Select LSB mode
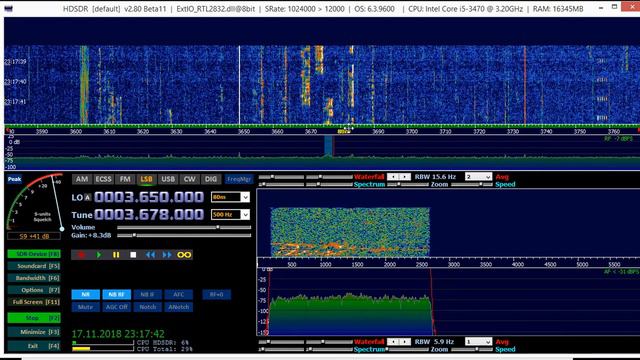640x360 pixels. 146,179
